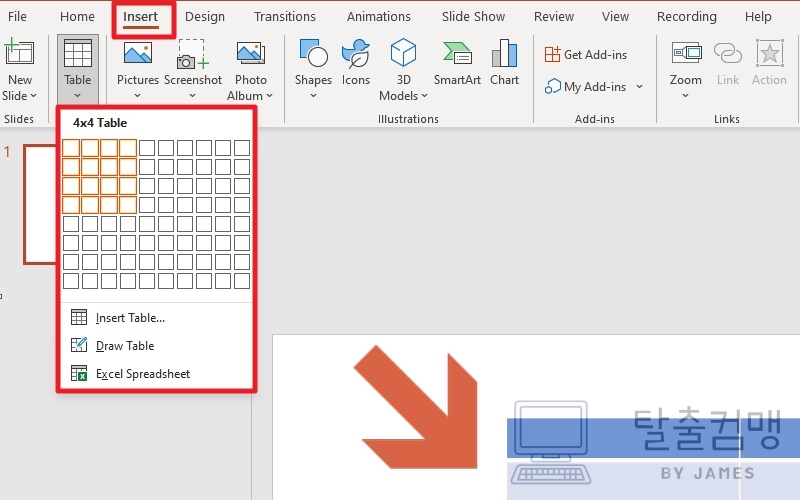Select the Insert ribbon tab
The height and width of the screenshot is (500, 800).
(x=140, y=16)
